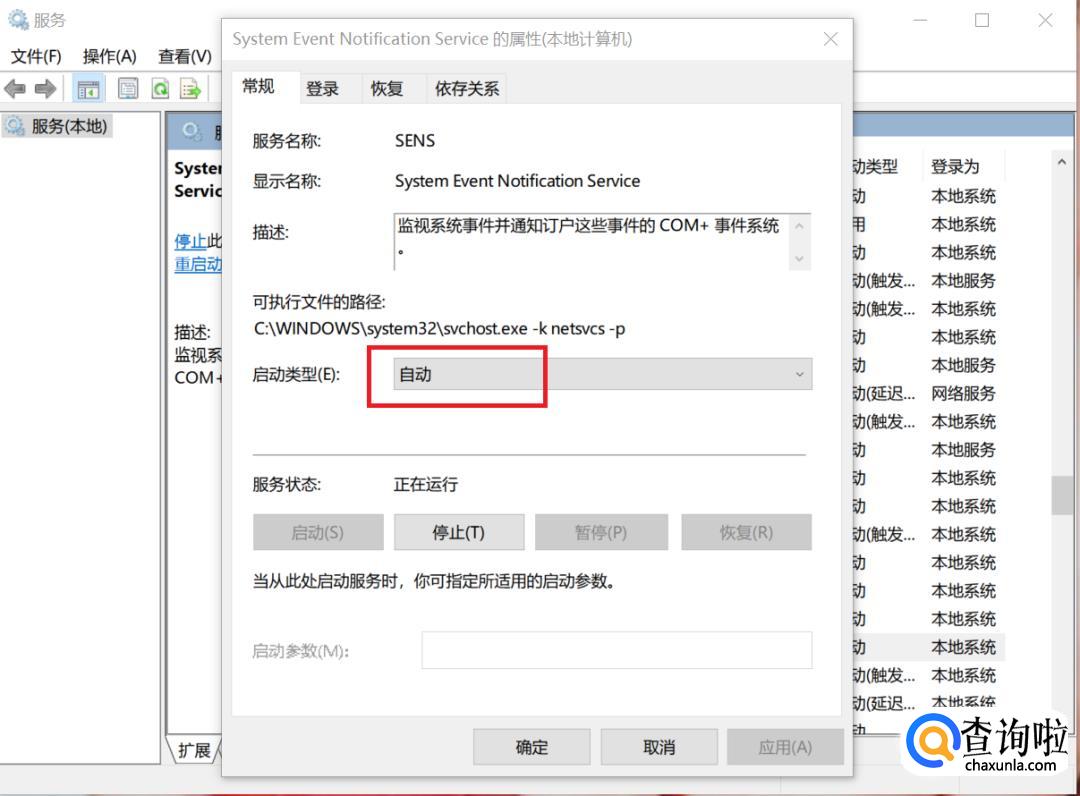This screenshot has height=796, width=1080.
Task: Open the 启动类型 dropdown set to 自动
Action: tap(602, 374)
